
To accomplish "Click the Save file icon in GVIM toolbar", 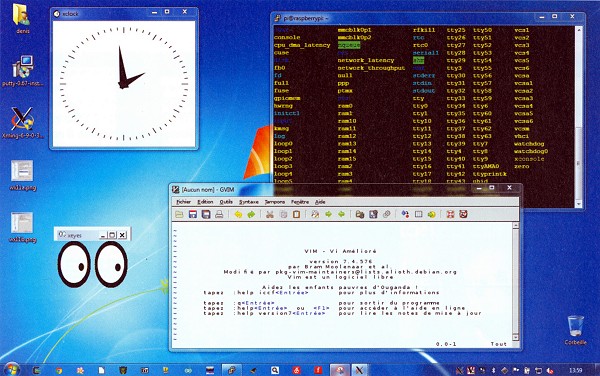I will tap(192, 214).
